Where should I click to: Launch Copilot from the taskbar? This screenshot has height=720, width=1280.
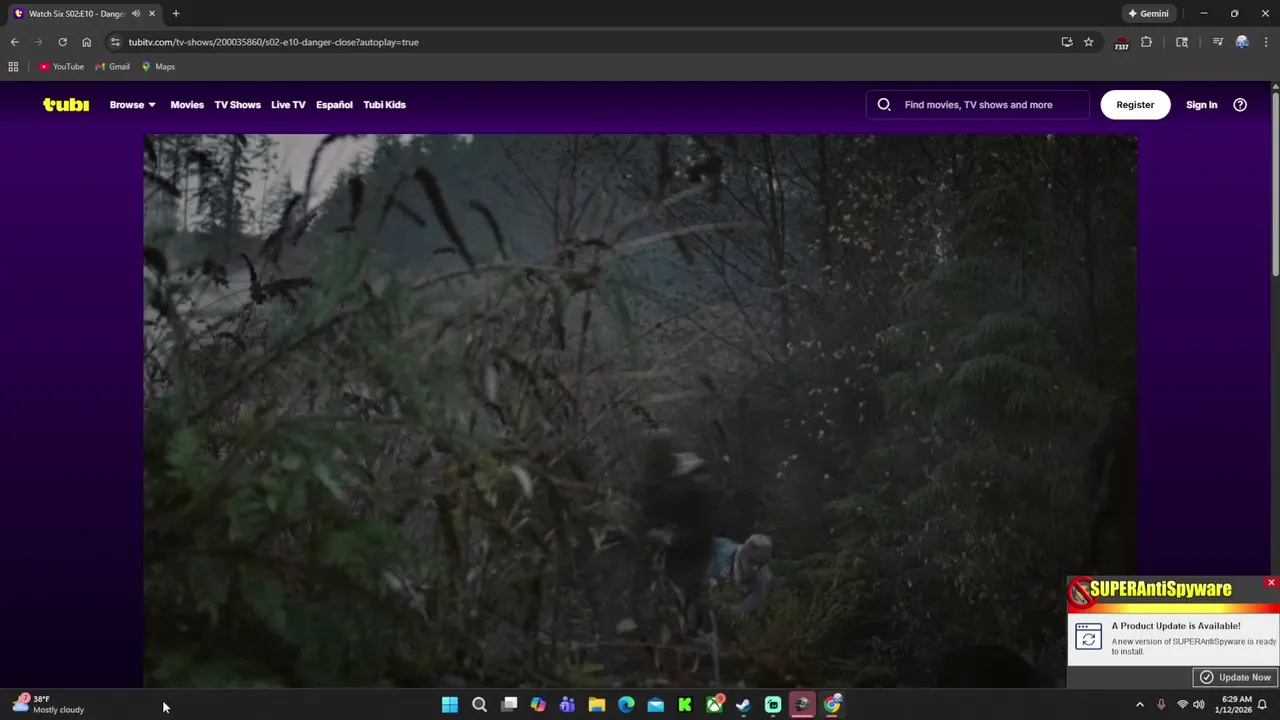pos(538,705)
